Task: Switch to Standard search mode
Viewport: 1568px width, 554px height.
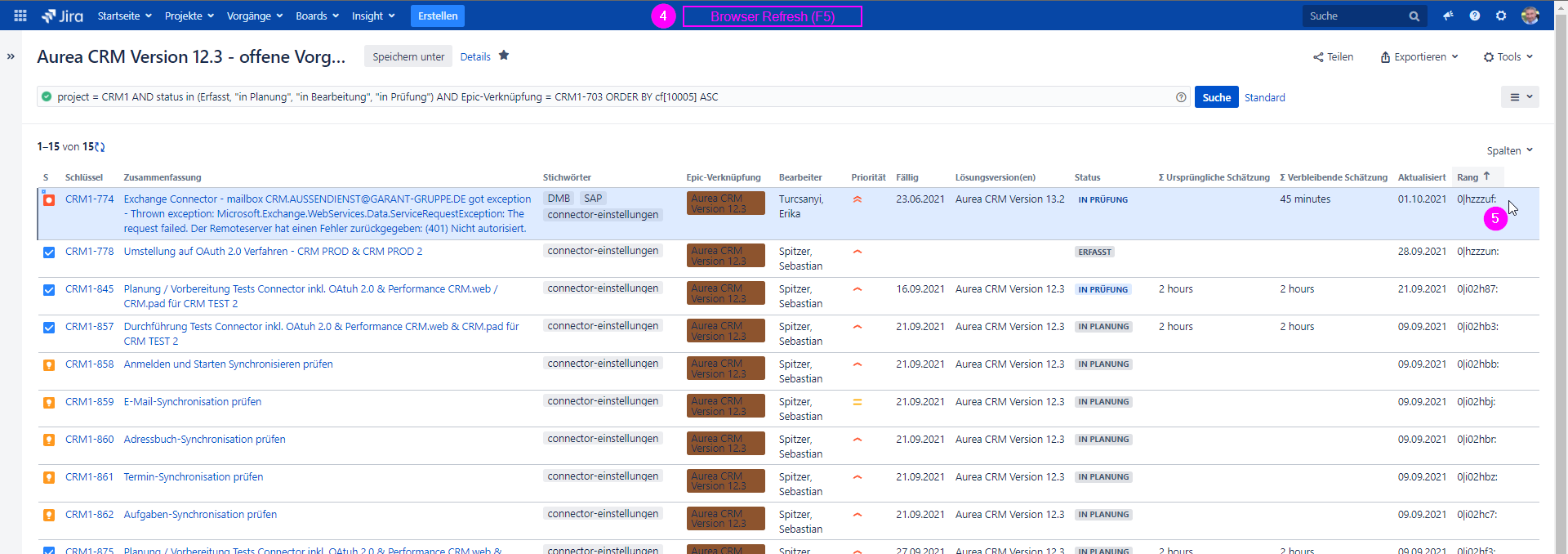Action: (1265, 97)
